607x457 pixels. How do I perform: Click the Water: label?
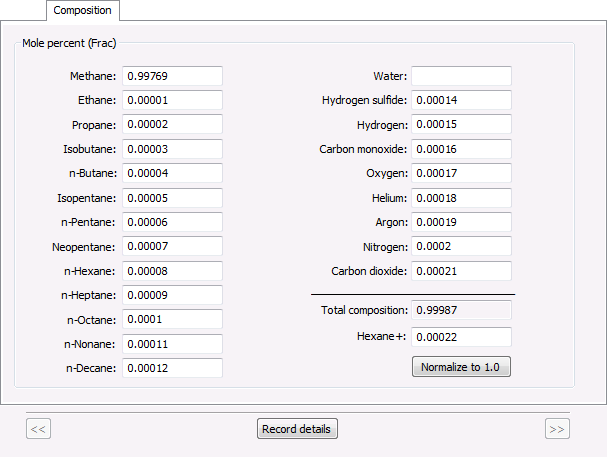pyautogui.click(x=390, y=76)
